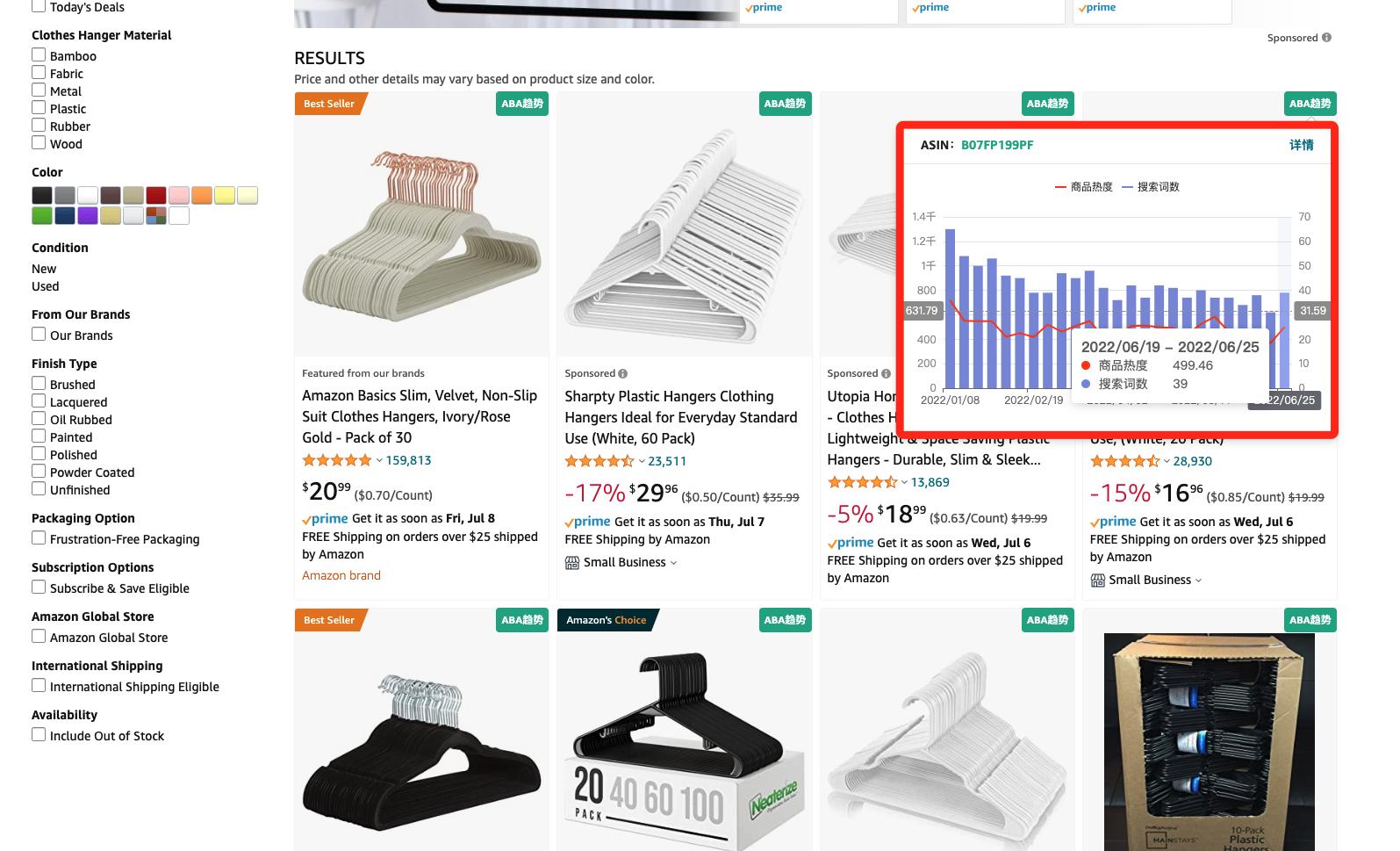This screenshot has height=851, width=1400.
Task: Click the ABA趋势 badge on Sharpty hangers
Action: pos(785,104)
